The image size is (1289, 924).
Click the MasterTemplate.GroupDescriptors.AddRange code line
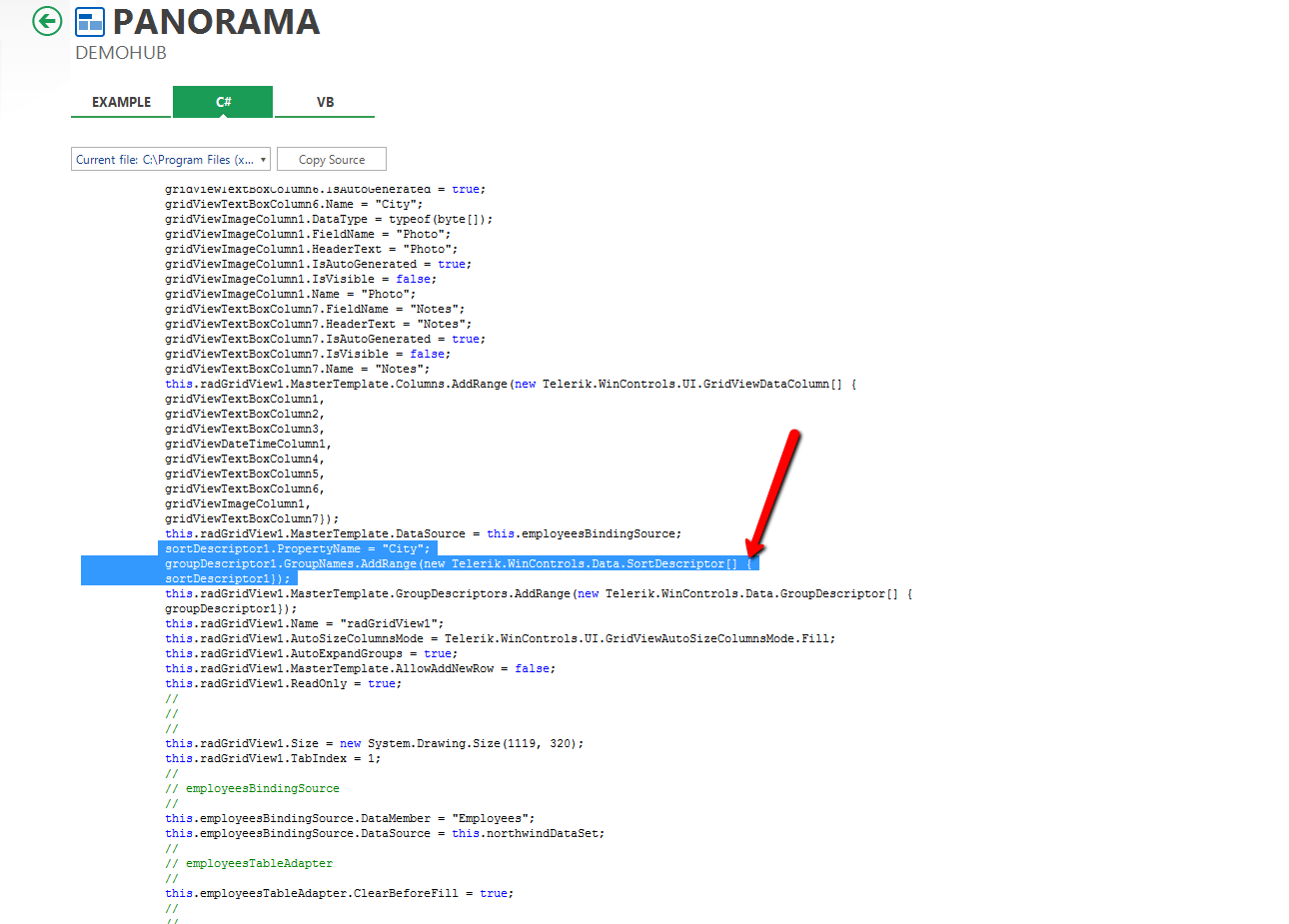point(539,593)
